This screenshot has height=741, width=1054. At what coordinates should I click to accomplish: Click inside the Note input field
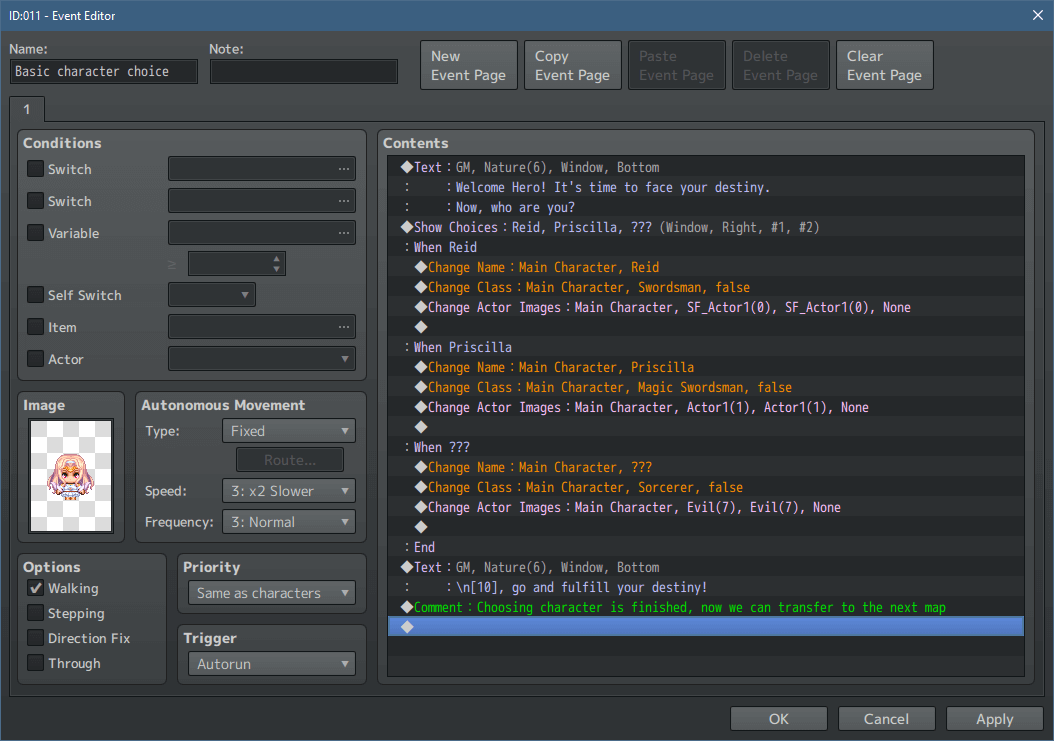304,71
